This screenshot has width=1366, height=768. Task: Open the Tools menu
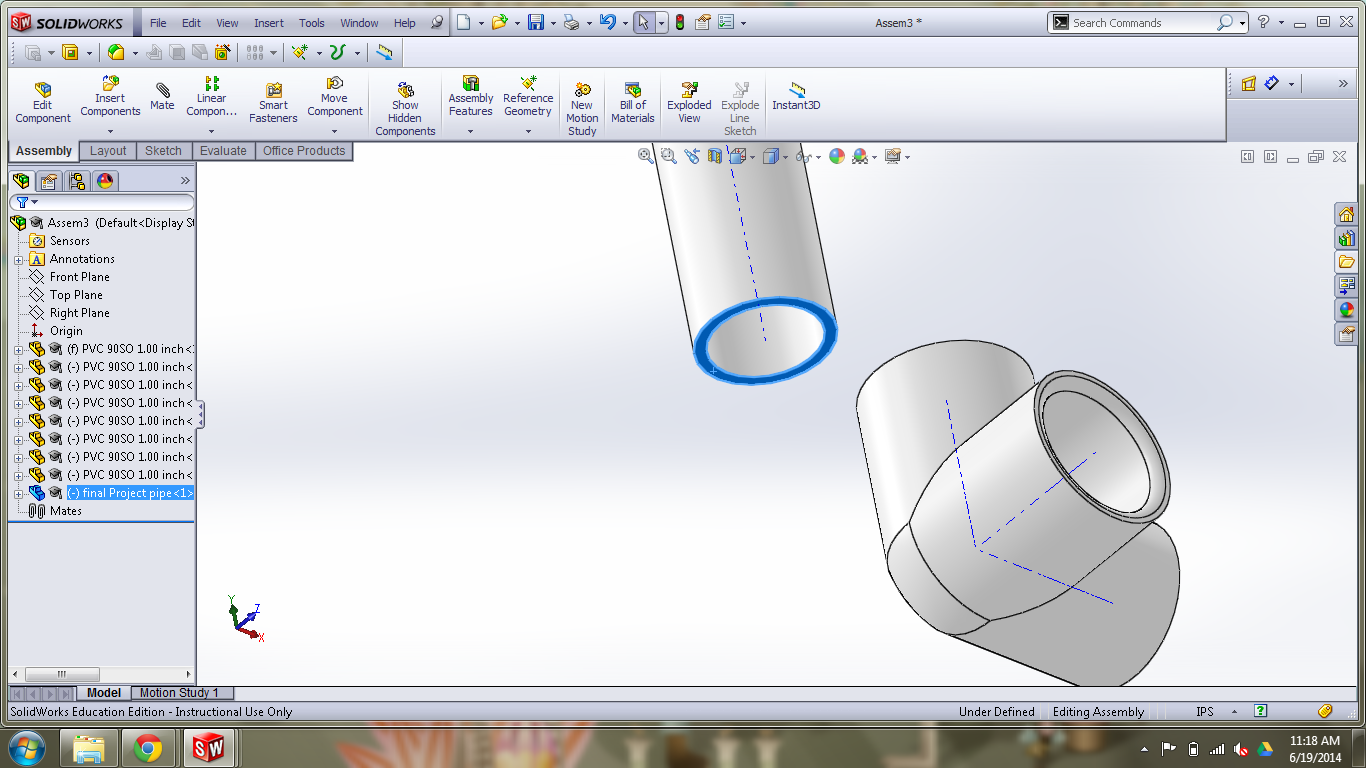311,22
